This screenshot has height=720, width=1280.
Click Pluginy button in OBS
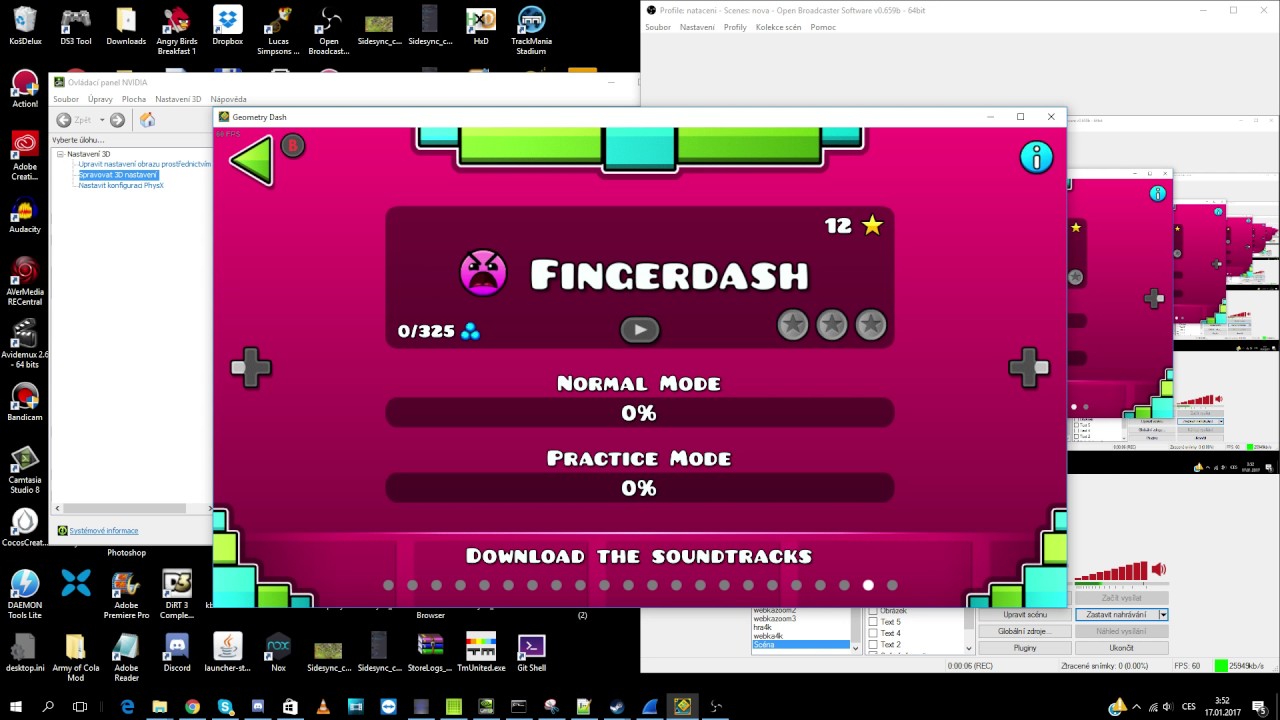pyautogui.click(x=1025, y=648)
